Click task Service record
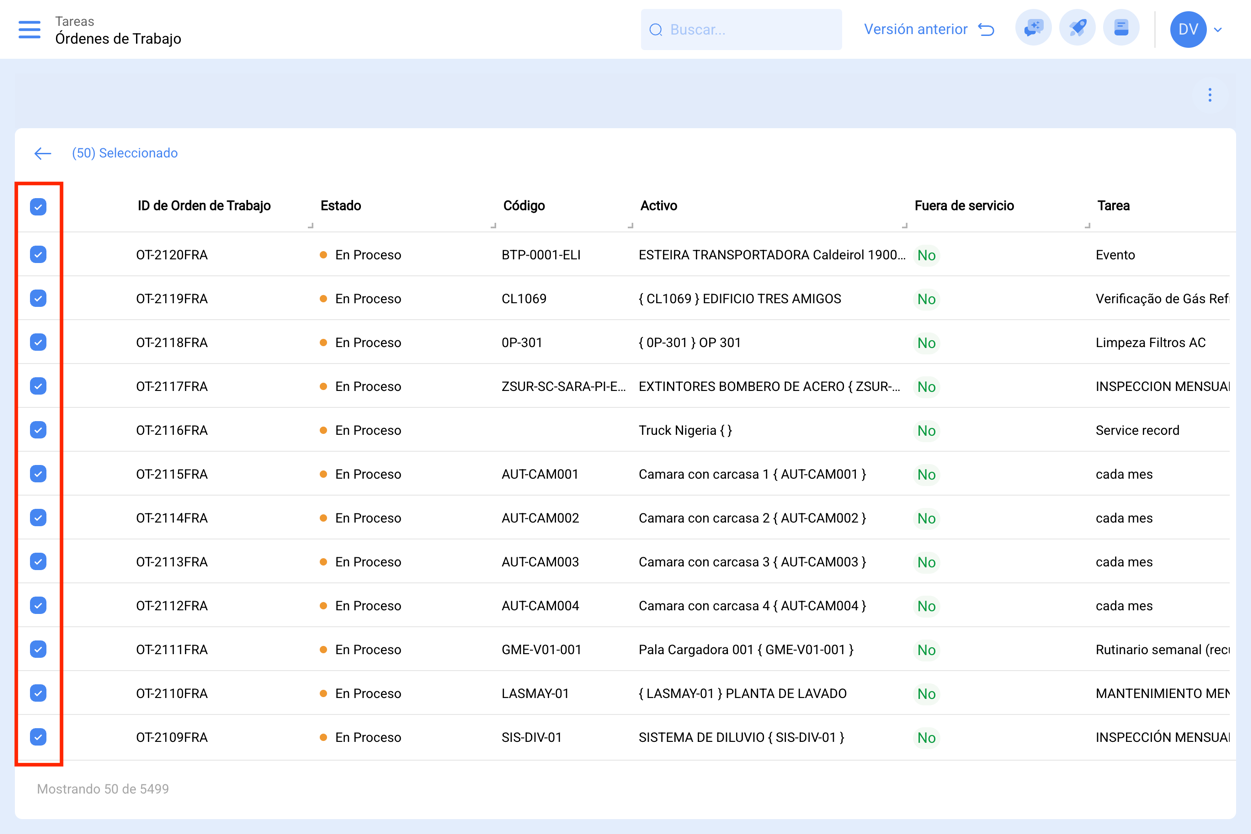 1137,431
